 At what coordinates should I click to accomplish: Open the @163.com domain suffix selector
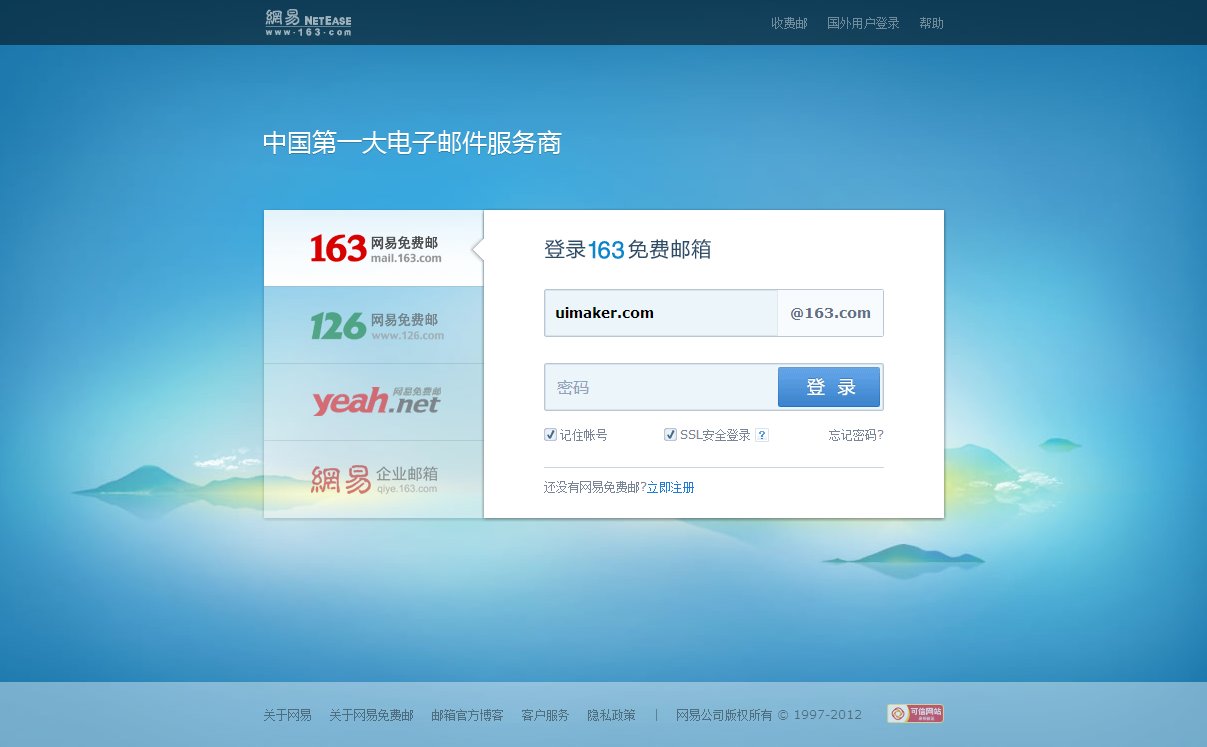(x=830, y=312)
